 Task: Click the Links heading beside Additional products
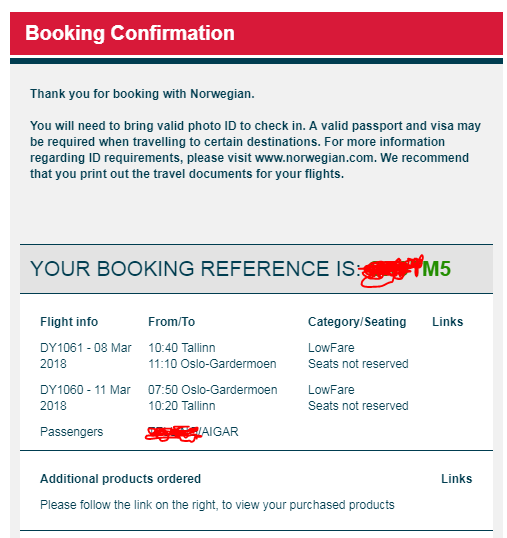click(457, 479)
